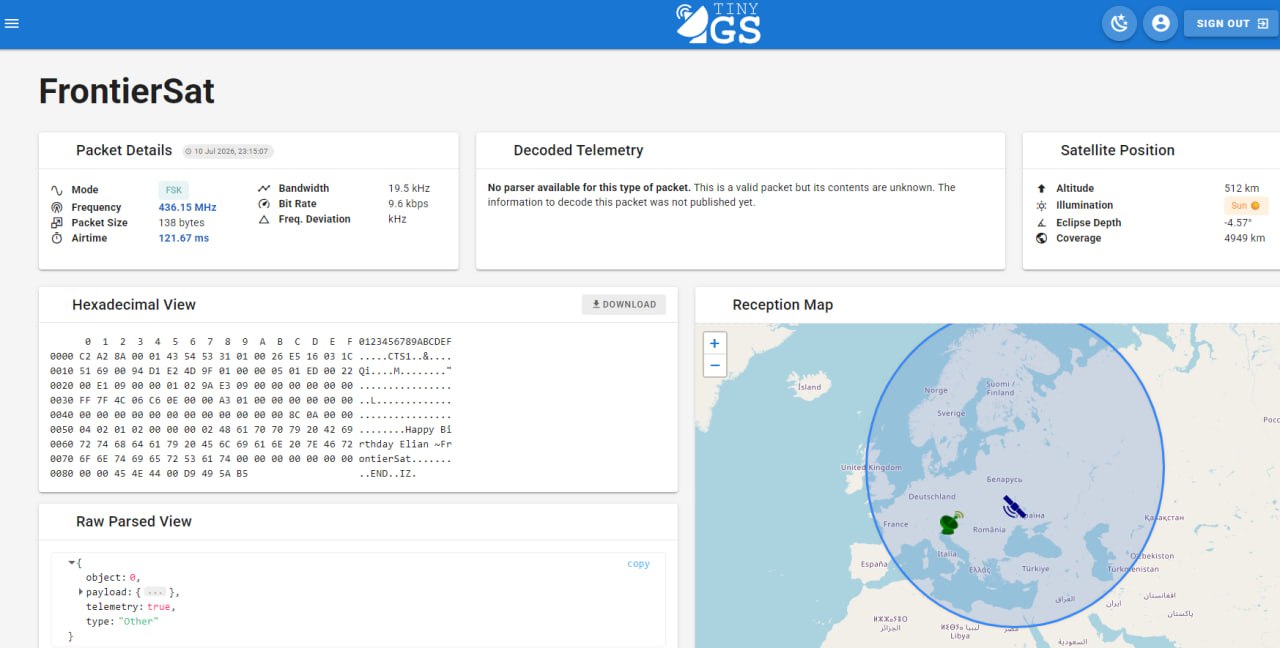Image resolution: width=1280 pixels, height=648 pixels.
Task: Click the Illumination sun icon
Action: click(1041, 205)
